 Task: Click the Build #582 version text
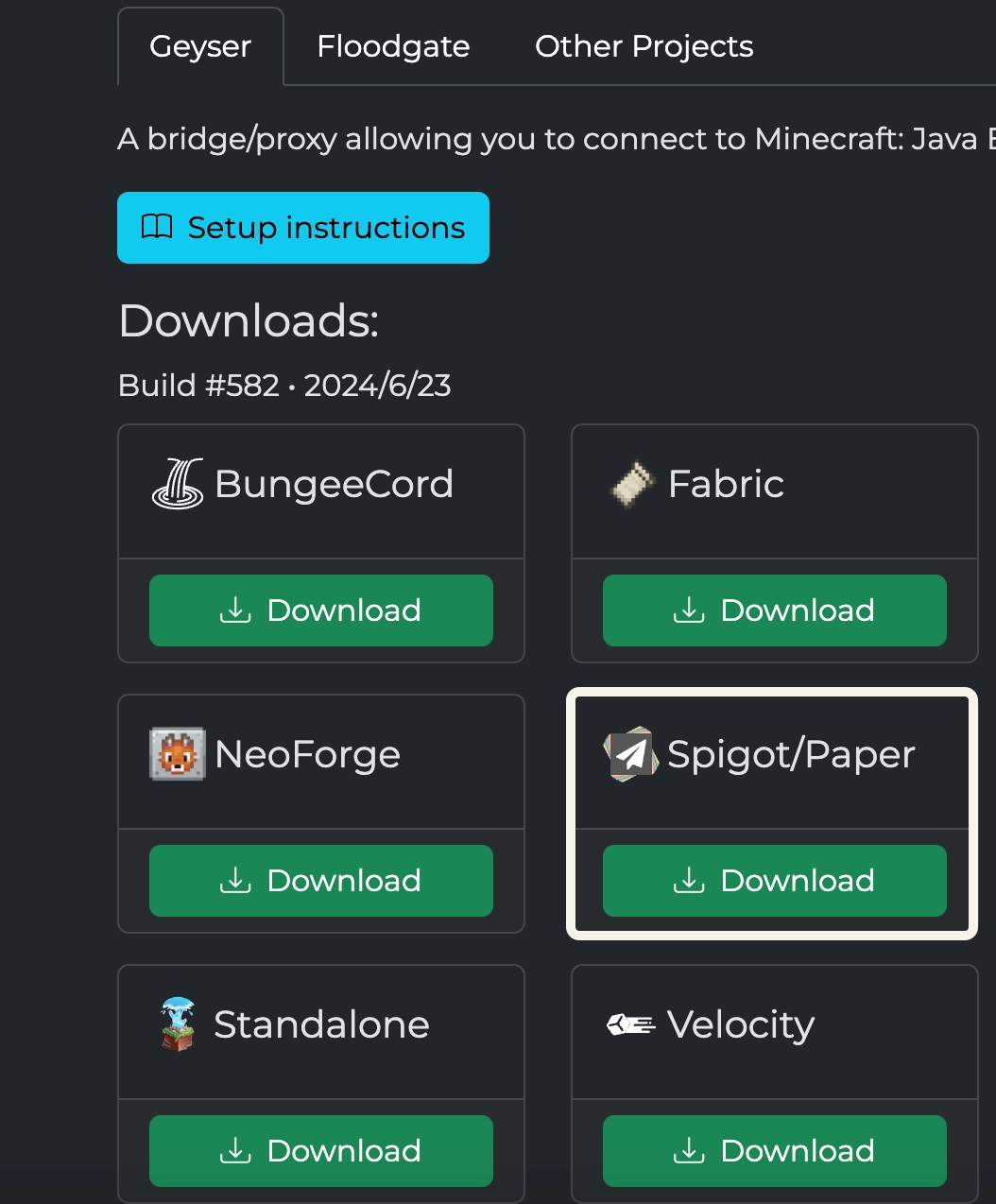[199, 386]
